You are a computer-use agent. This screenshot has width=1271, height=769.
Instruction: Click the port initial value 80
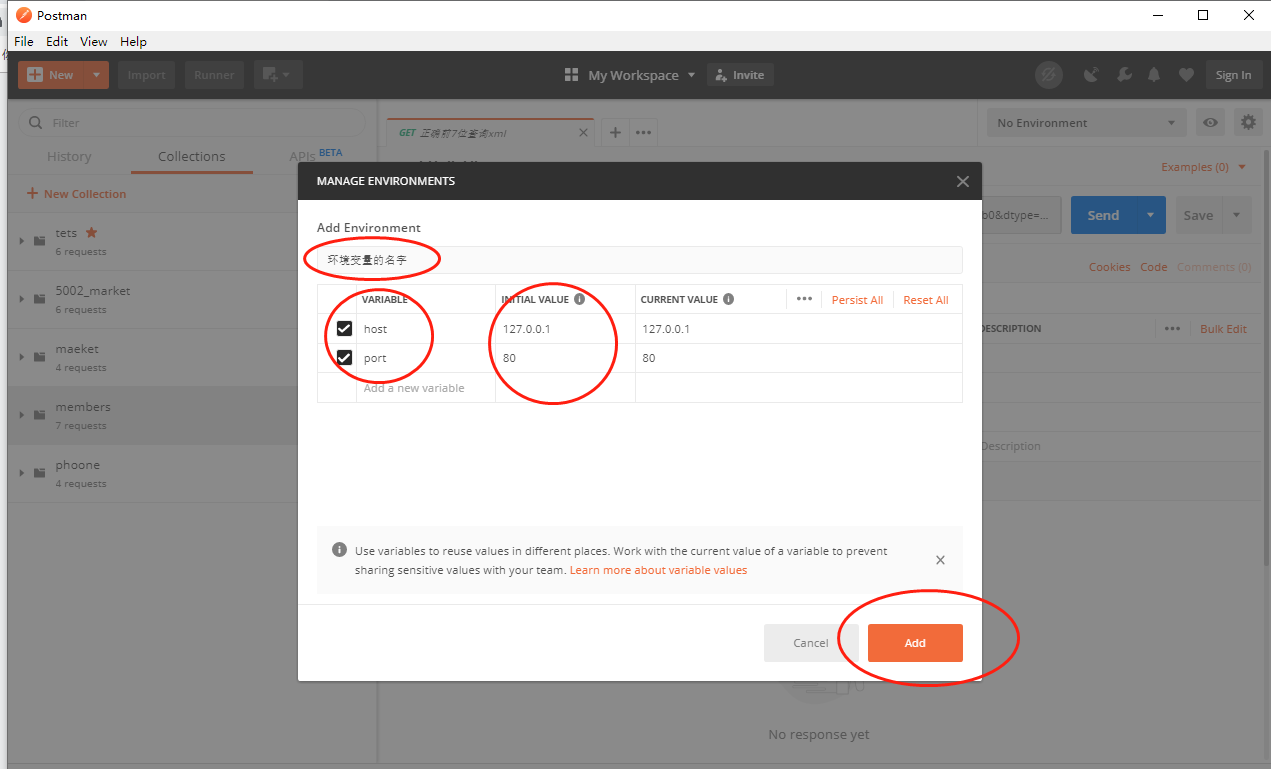coord(565,358)
